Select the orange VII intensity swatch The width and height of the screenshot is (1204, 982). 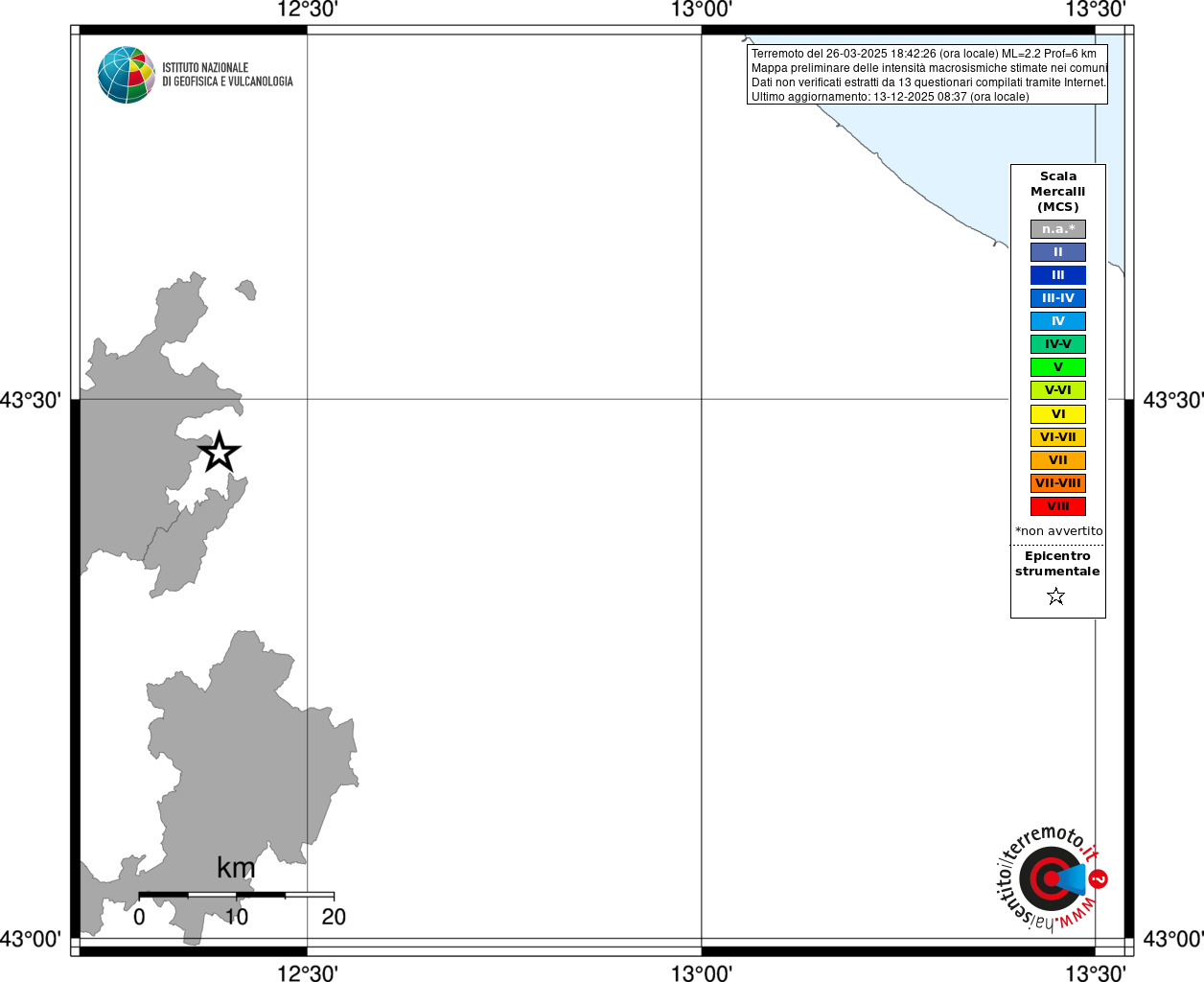(x=1058, y=460)
